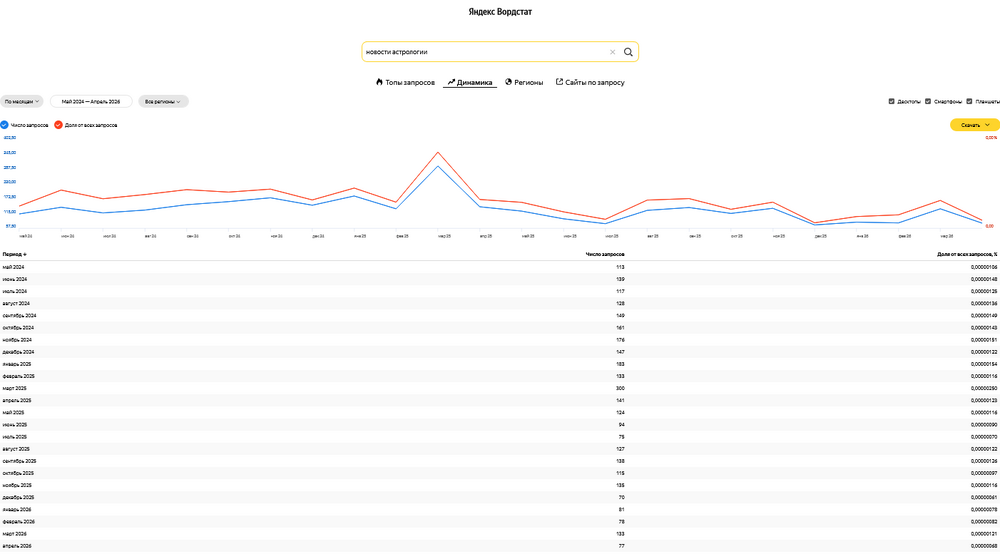Click the share percentage value for май 2024
Viewport: 1000px width, 559px height.
(984, 267)
